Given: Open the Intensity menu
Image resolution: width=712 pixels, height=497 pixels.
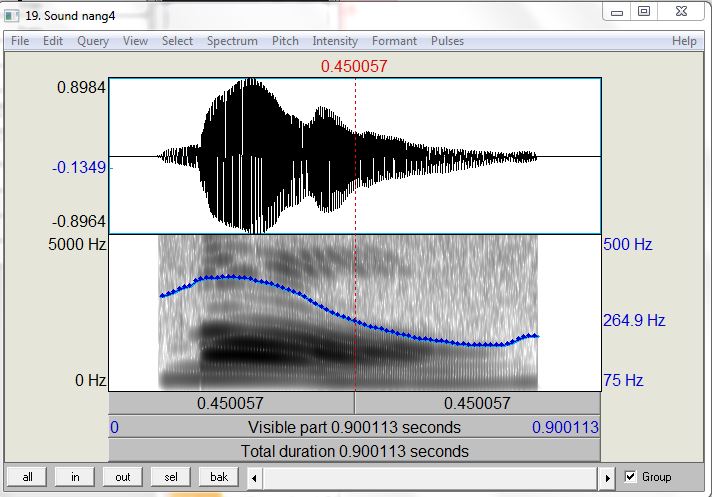Looking at the screenshot, I should pos(335,41).
